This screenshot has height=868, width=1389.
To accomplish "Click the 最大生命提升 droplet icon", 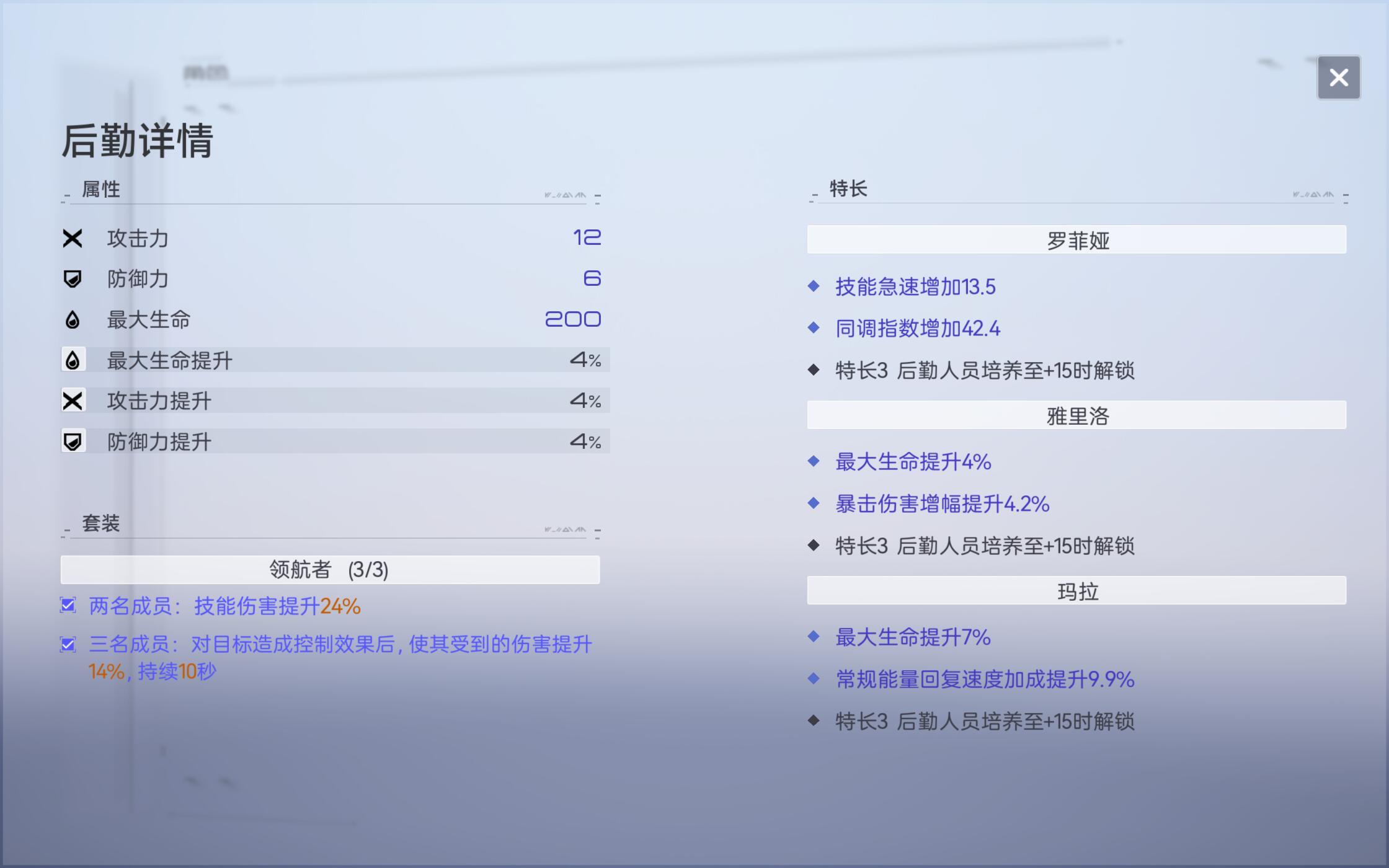I will (x=73, y=360).
